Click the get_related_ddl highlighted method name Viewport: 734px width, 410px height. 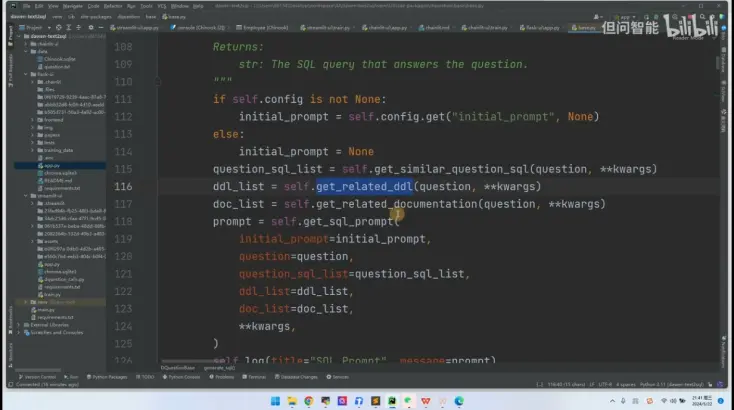364,187
